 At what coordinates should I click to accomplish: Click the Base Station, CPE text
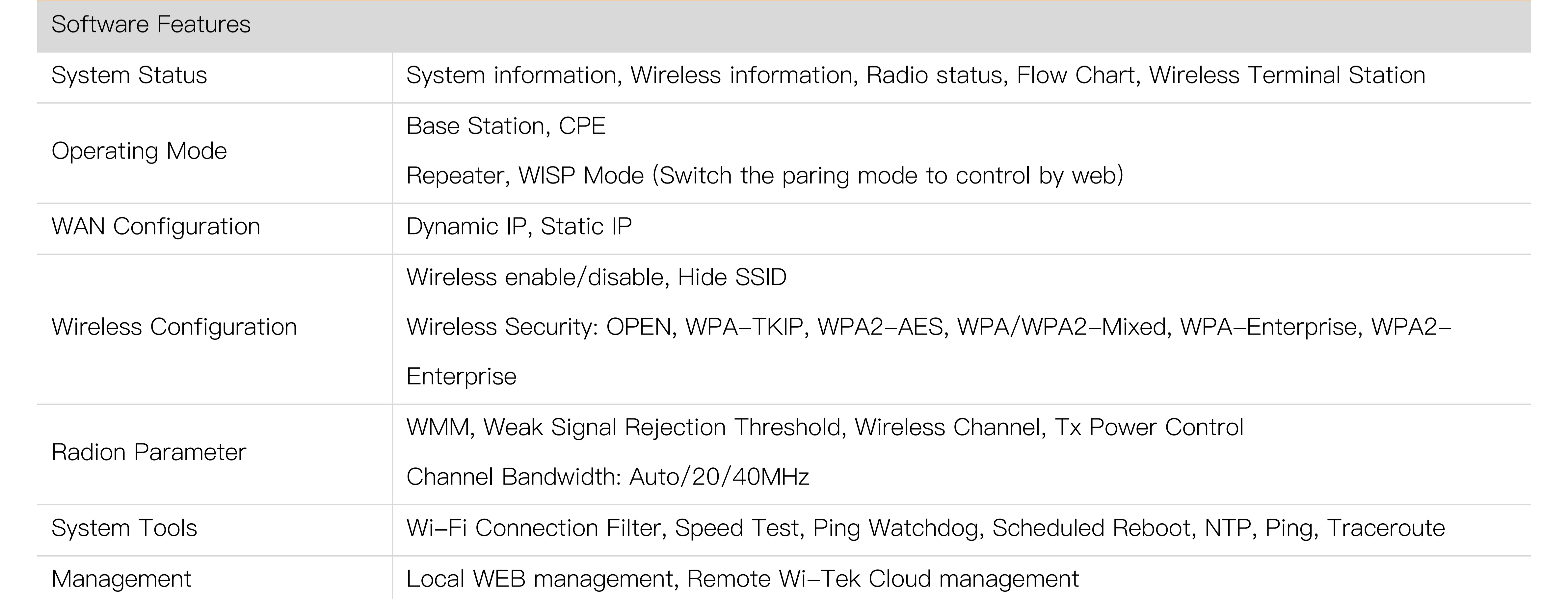pyautogui.click(x=506, y=126)
